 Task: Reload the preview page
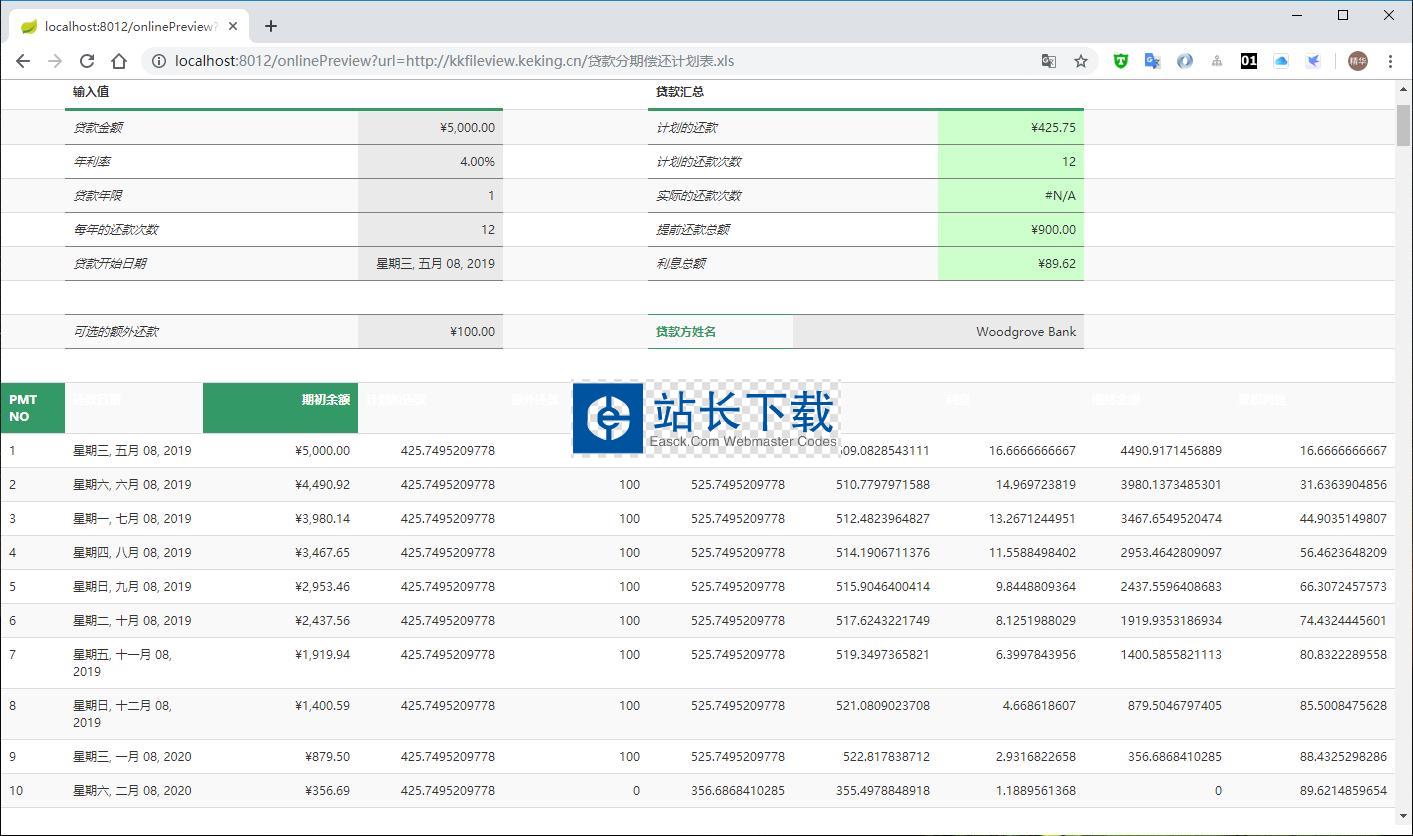(87, 61)
